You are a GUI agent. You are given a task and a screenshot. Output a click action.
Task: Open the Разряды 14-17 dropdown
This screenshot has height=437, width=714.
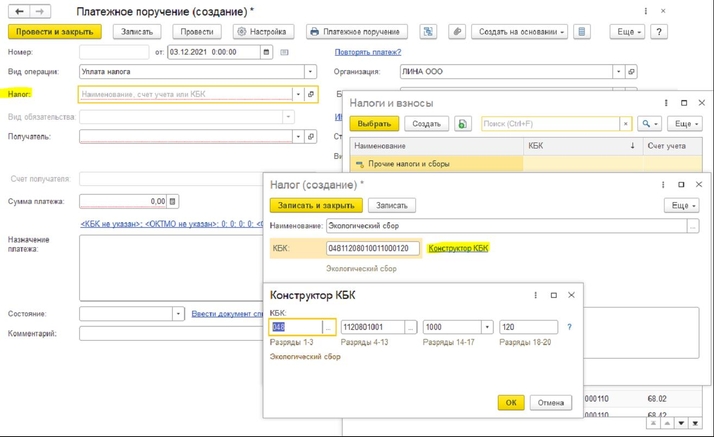[x=487, y=327]
